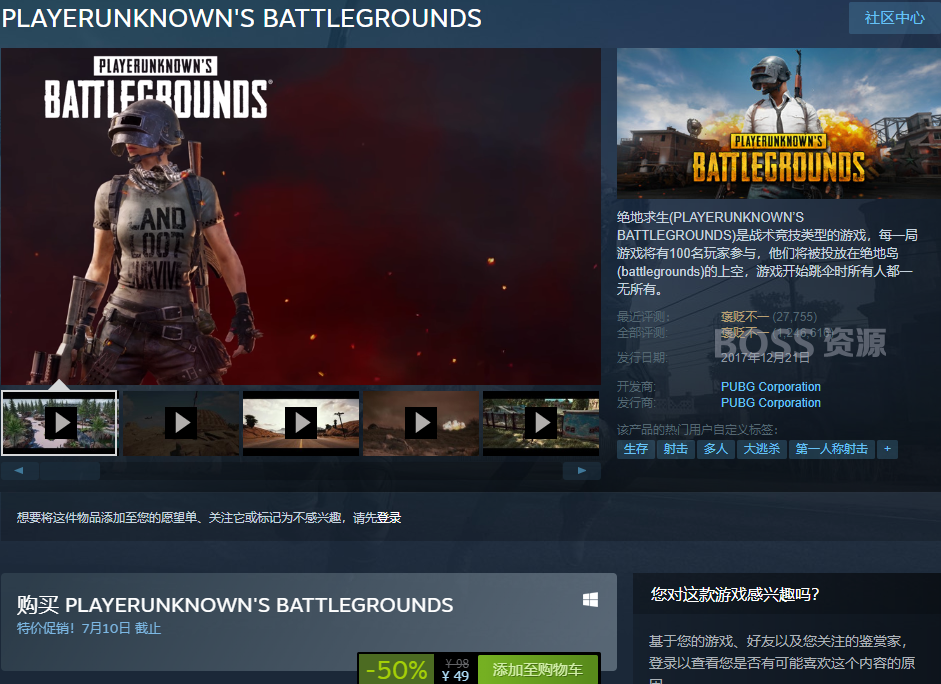Click the media strip scrollbar handle
The width and height of the screenshot is (941, 684).
(x=70, y=470)
